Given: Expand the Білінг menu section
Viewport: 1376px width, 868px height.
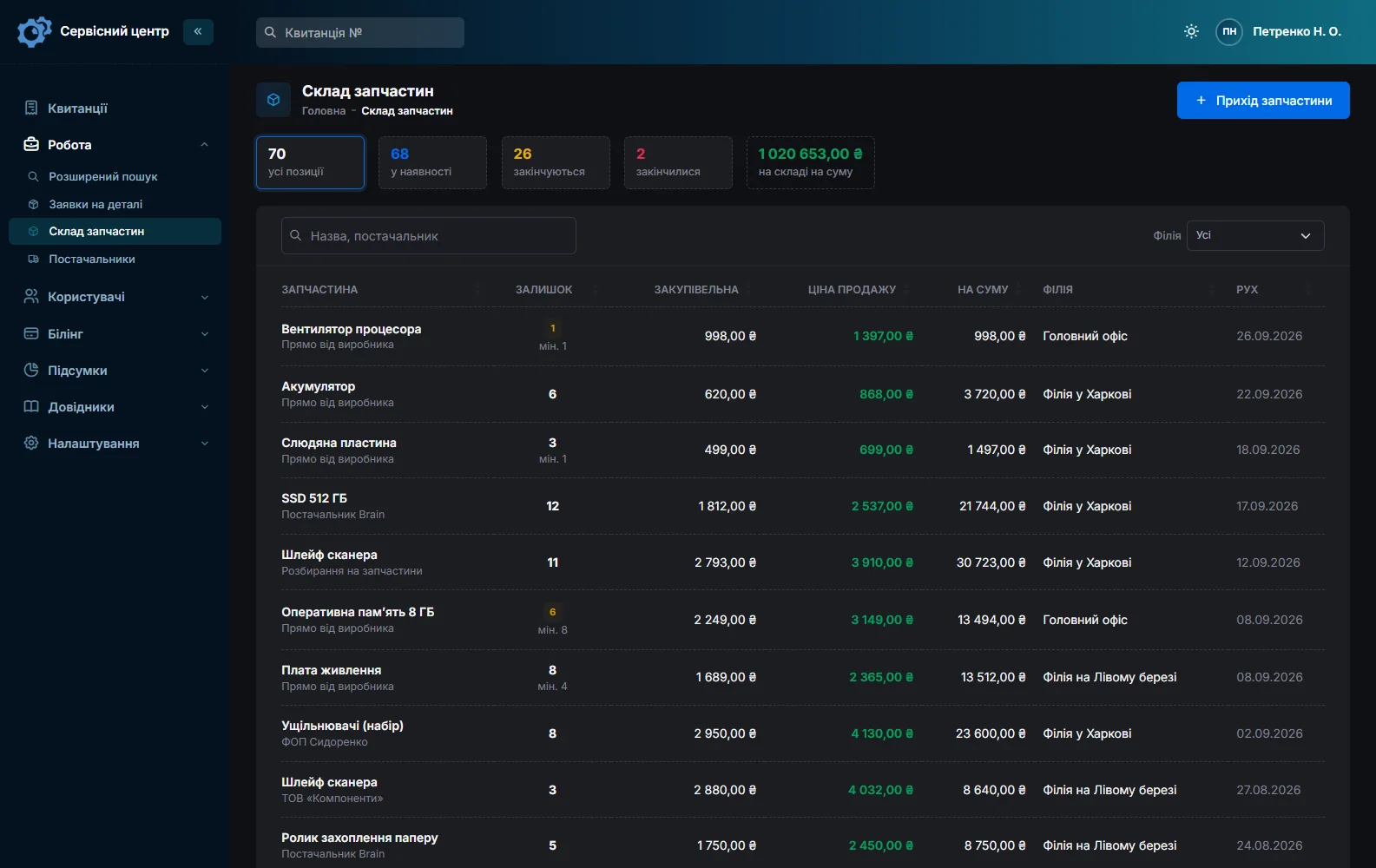Looking at the screenshot, I should click(x=205, y=333).
